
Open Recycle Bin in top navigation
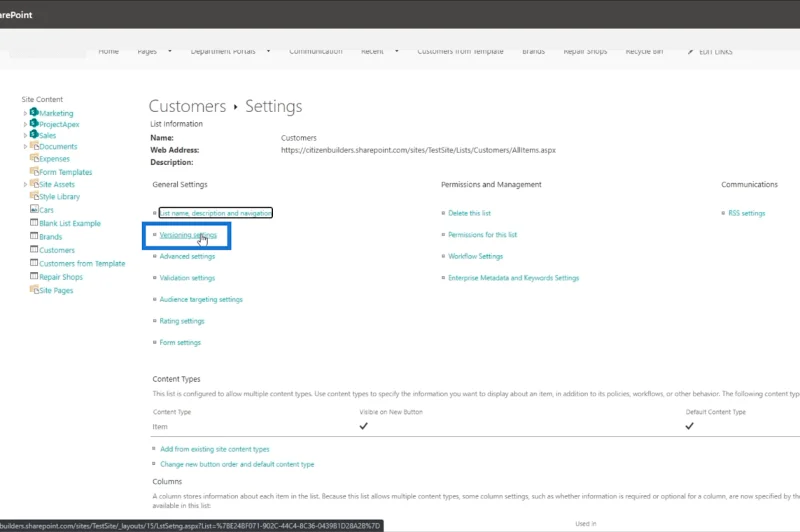tap(644, 51)
